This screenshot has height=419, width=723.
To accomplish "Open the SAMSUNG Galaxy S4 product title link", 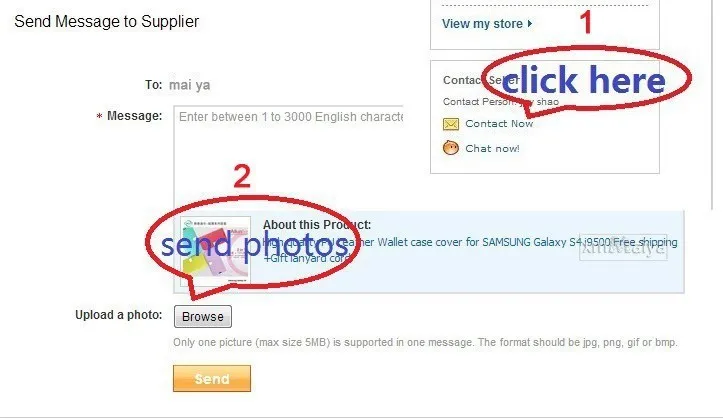I will click(x=470, y=249).
